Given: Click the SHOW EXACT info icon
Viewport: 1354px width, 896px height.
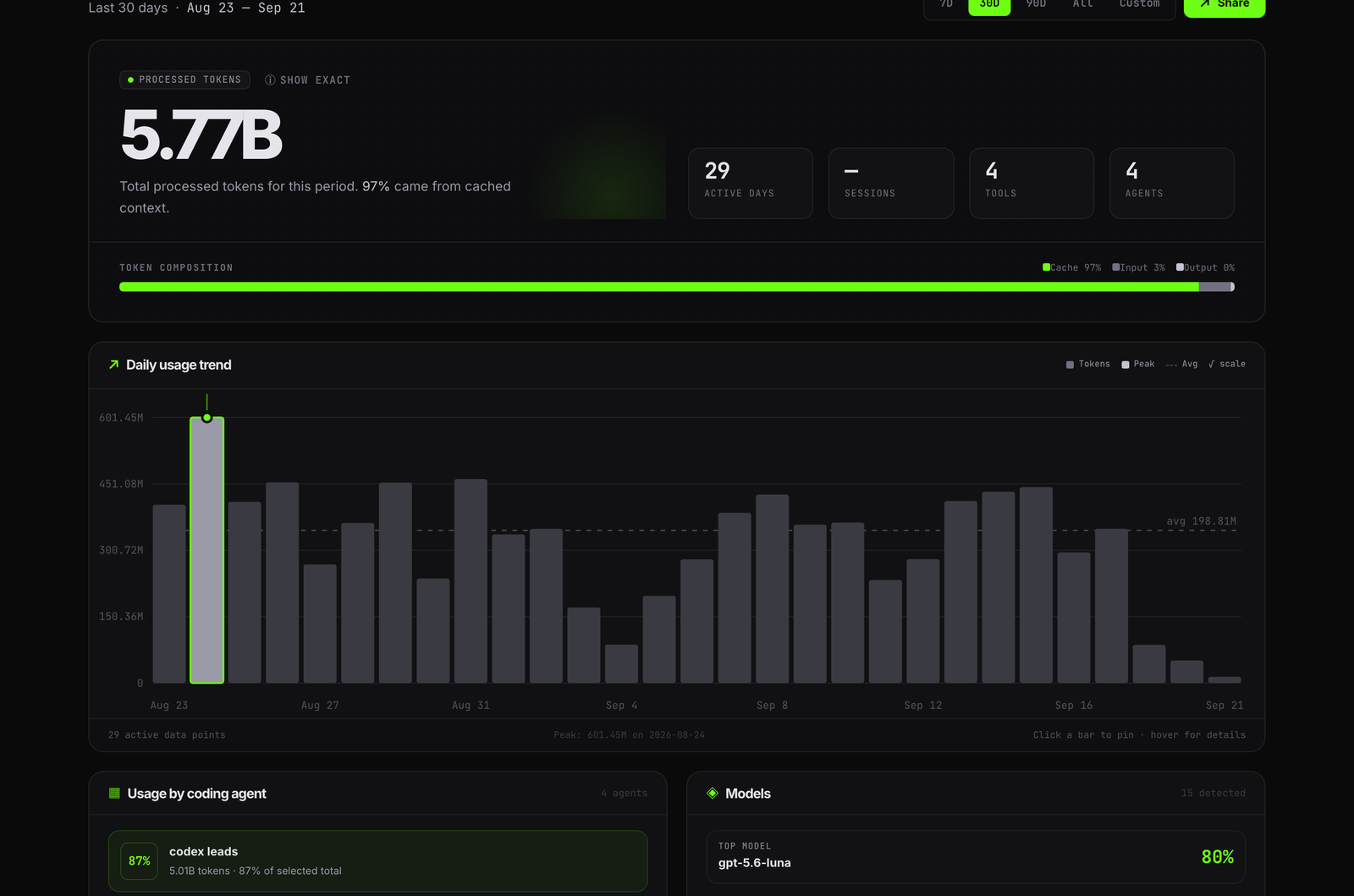Looking at the screenshot, I should (x=270, y=80).
